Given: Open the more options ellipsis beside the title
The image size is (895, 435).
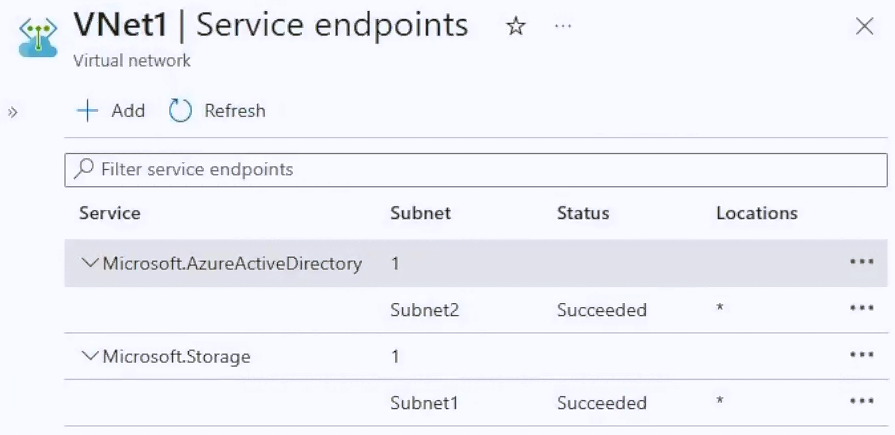Looking at the screenshot, I should 563,26.
